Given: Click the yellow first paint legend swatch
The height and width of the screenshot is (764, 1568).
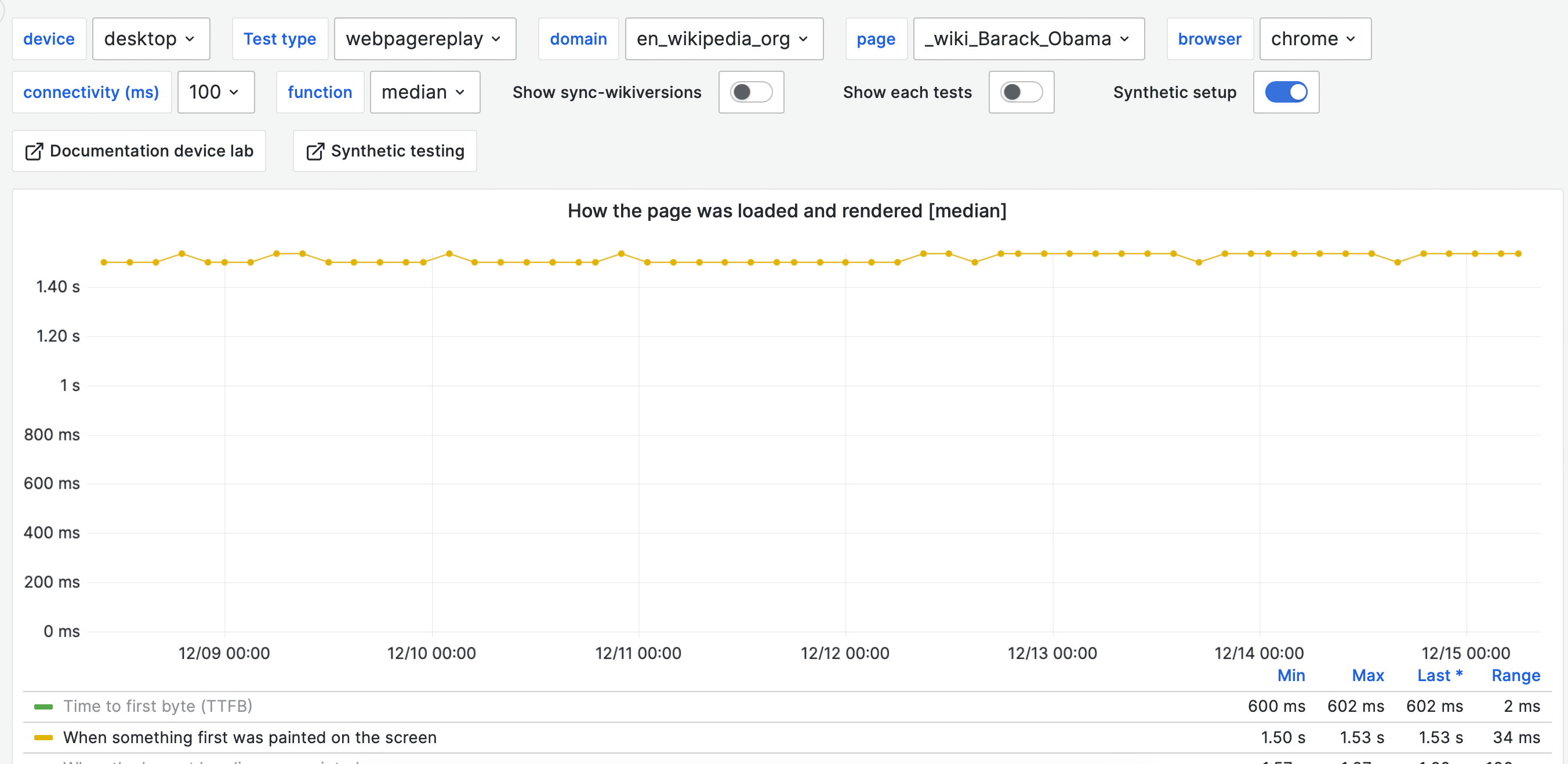Looking at the screenshot, I should coord(43,737).
